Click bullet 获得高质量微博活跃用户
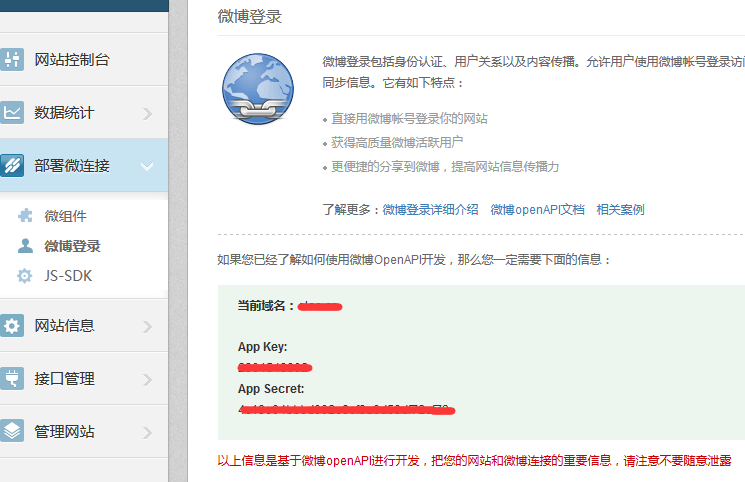This screenshot has height=482, width=745. (x=397, y=143)
